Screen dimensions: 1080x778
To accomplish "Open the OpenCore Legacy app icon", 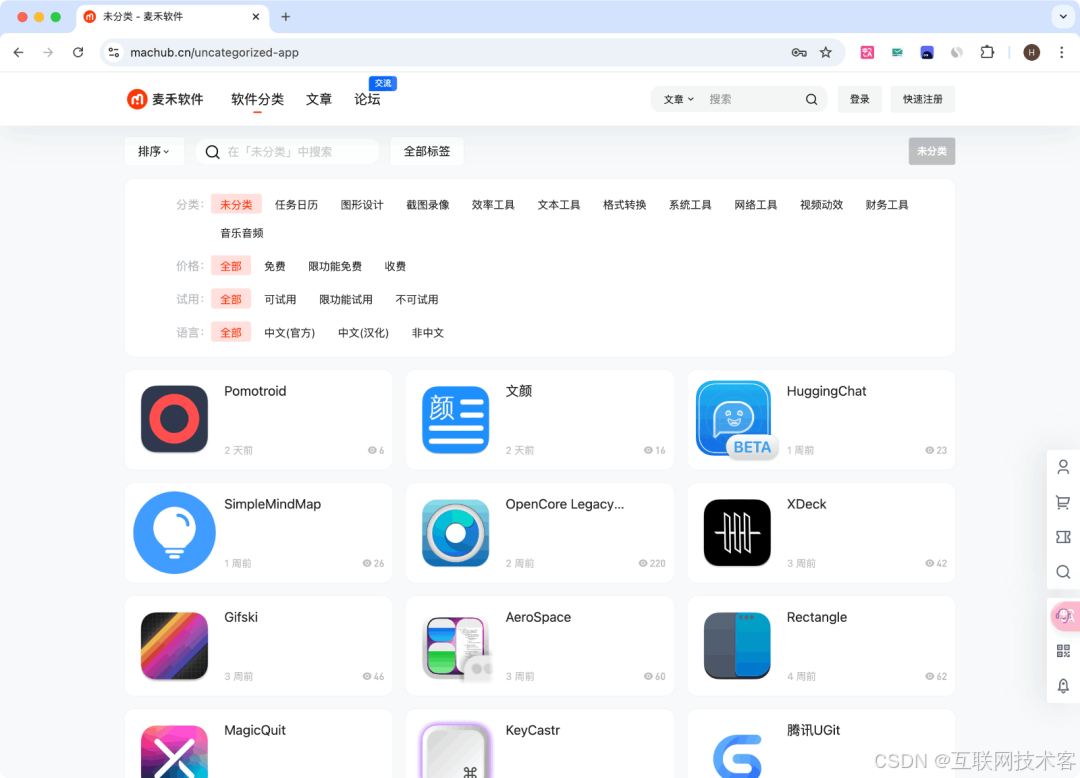I will click(x=455, y=532).
